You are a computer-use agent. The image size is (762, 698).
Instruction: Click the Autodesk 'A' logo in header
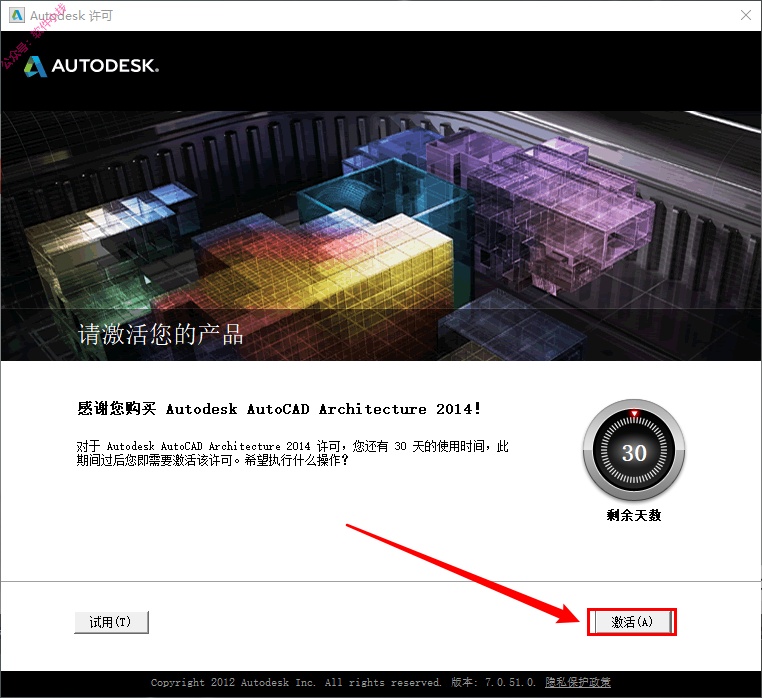coord(35,66)
